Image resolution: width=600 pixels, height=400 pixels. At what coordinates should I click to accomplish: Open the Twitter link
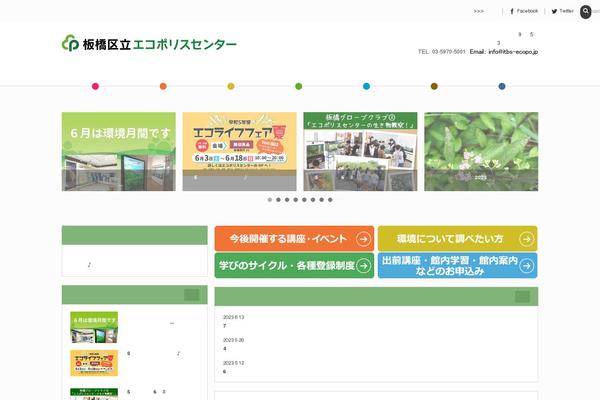pyautogui.click(x=562, y=11)
